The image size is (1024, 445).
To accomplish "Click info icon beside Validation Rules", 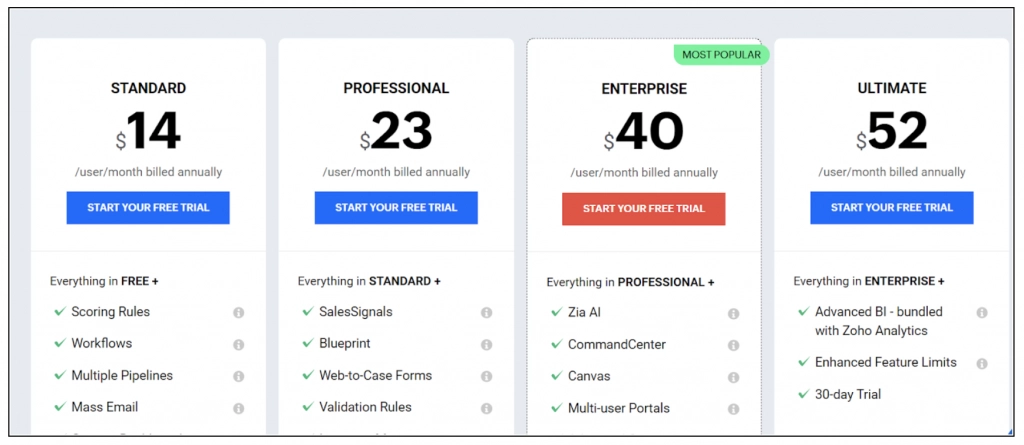I will (x=486, y=409).
